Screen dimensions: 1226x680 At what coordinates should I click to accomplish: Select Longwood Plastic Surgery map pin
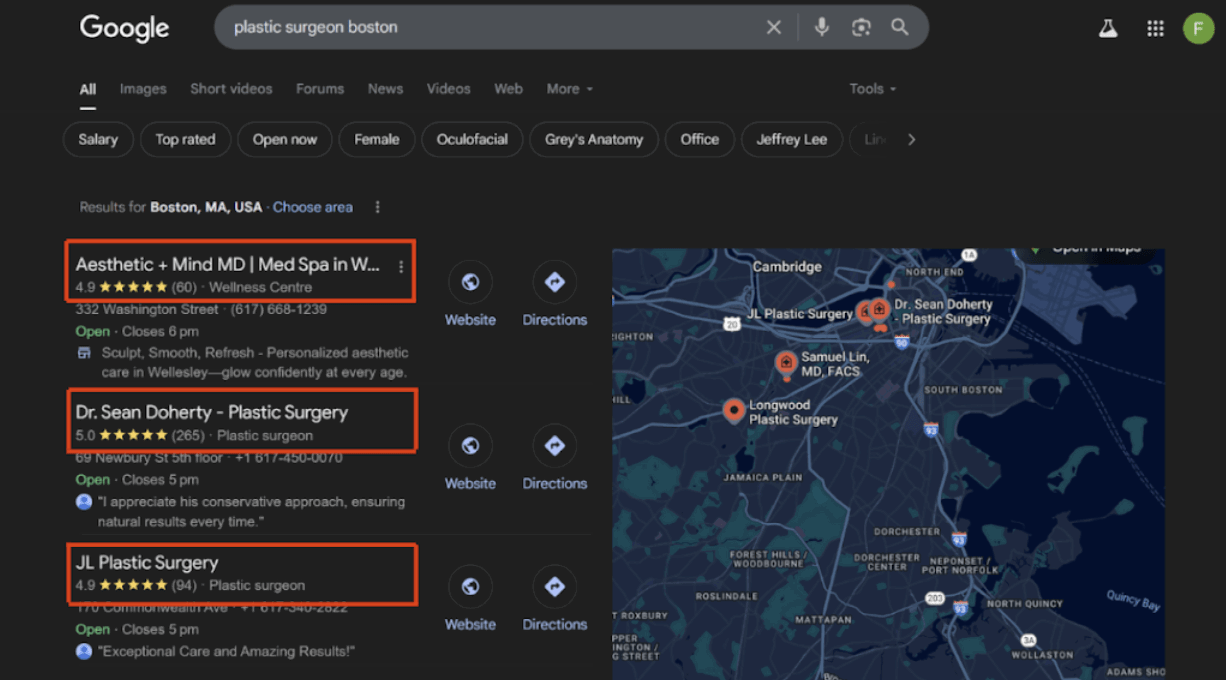[x=733, y=411]
